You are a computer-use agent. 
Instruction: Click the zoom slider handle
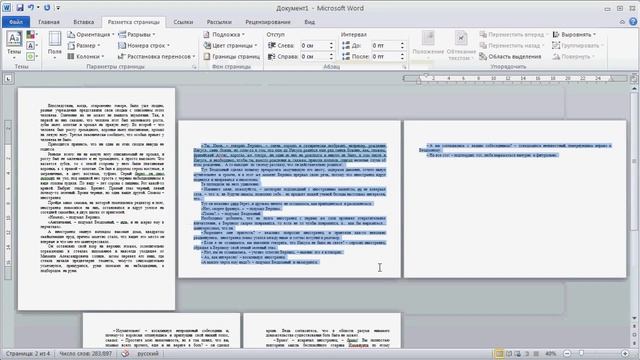(582, 353)
